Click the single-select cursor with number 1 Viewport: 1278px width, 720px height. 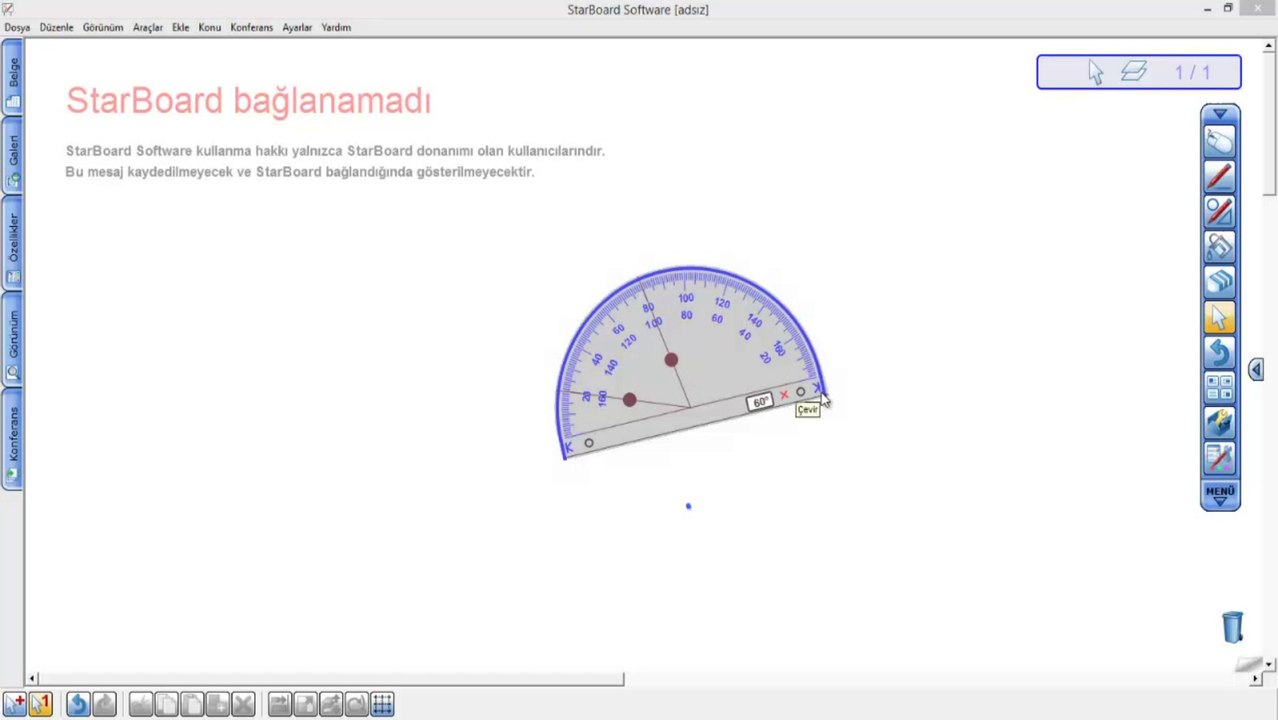tap(40, 704)
